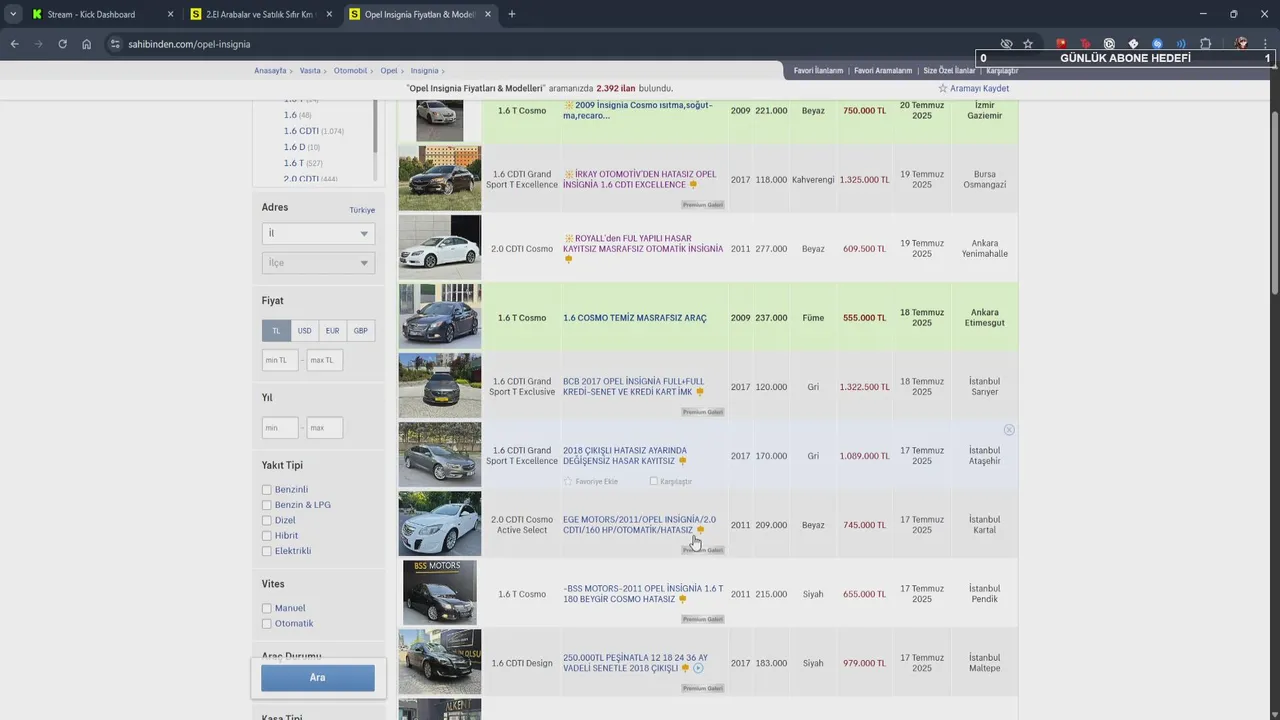Tick the Hibrit checkbox

tap(267, 536)
